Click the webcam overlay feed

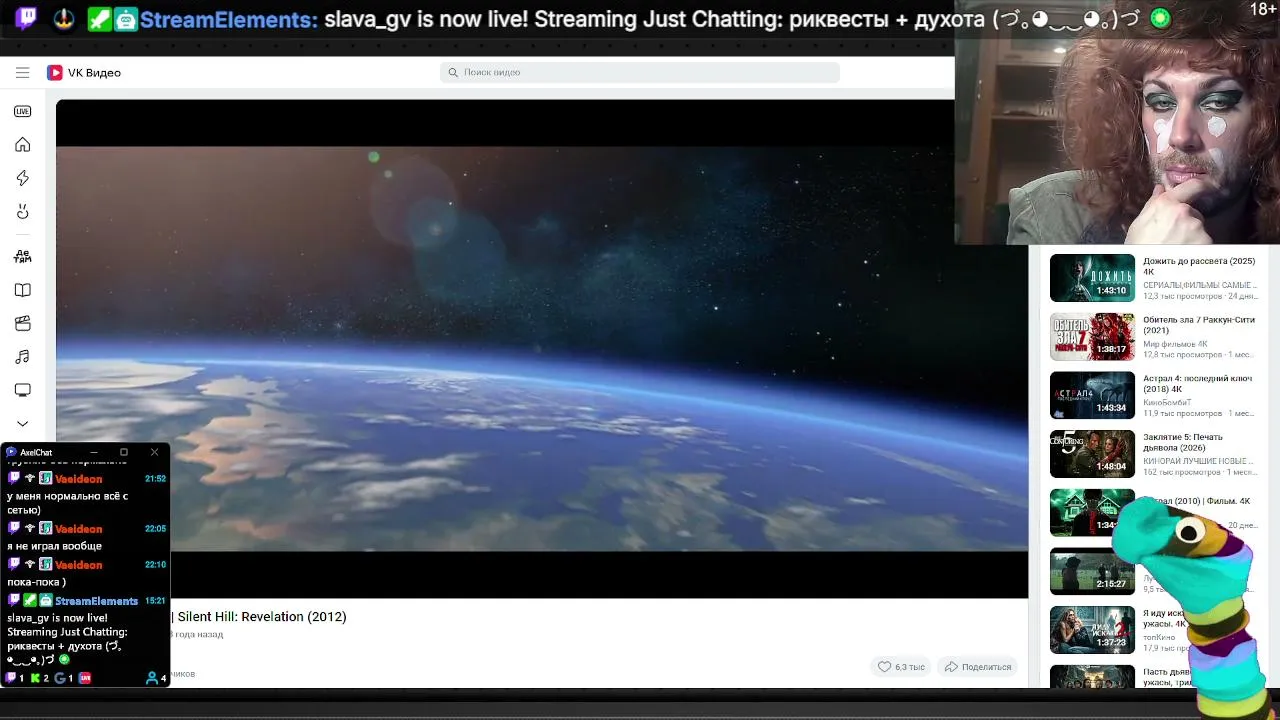click(1117, 122)
